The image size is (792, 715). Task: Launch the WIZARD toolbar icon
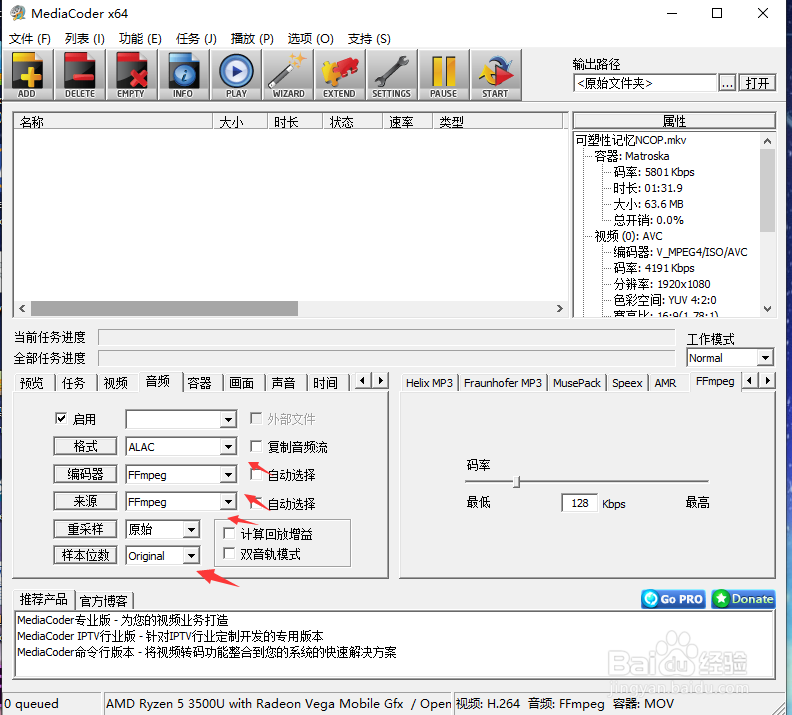[288, 75]
